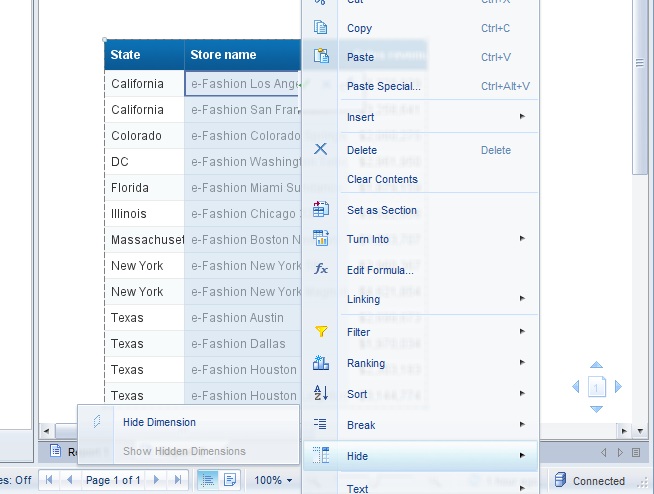Expand the Linking submenu arrow
This screenshot has height=494, width=654.
click(x=522, y=298)
